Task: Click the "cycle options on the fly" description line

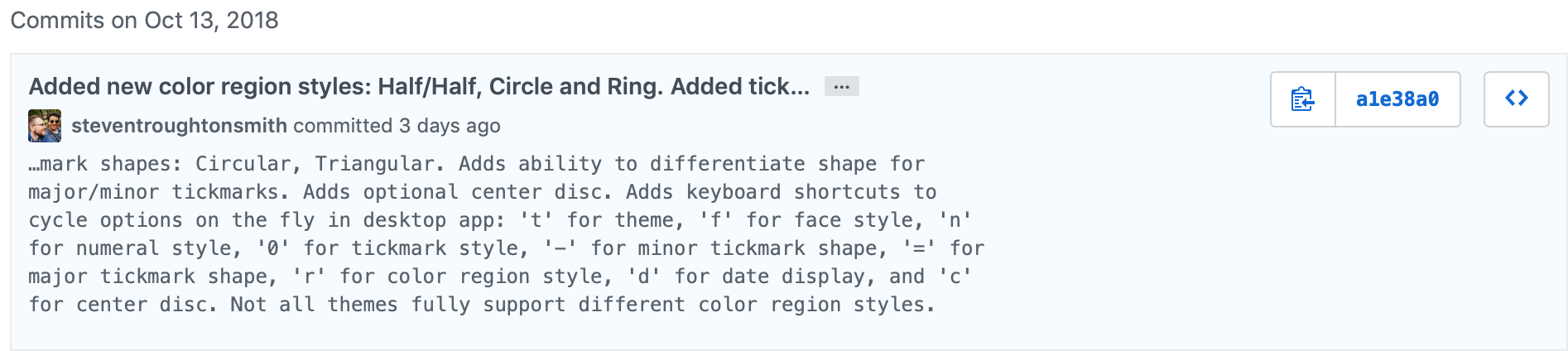Action: pyautogui.click(x=500, y=220)
